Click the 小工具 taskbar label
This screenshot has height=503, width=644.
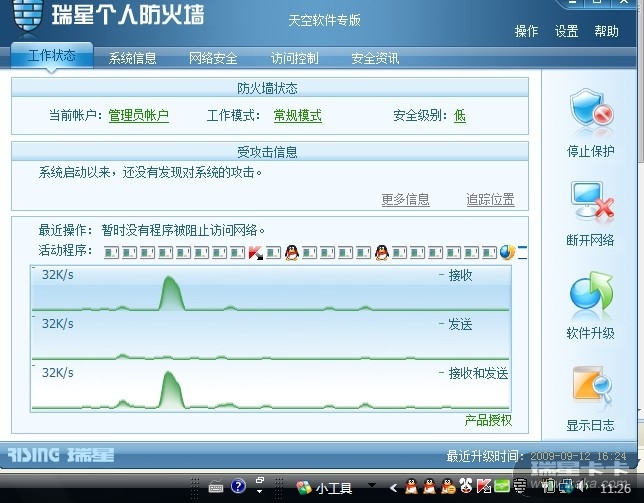coord(334,488)
